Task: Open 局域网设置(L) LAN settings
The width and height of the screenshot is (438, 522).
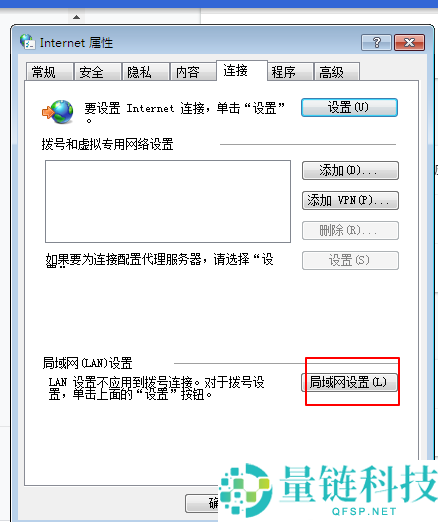Action: 349,382
